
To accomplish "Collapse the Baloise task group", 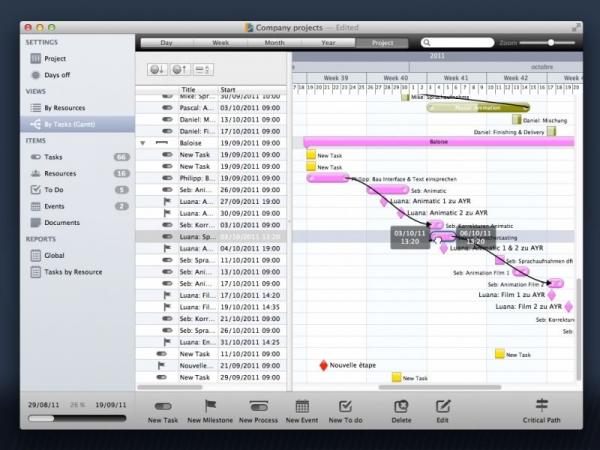I will click(143, 143).
